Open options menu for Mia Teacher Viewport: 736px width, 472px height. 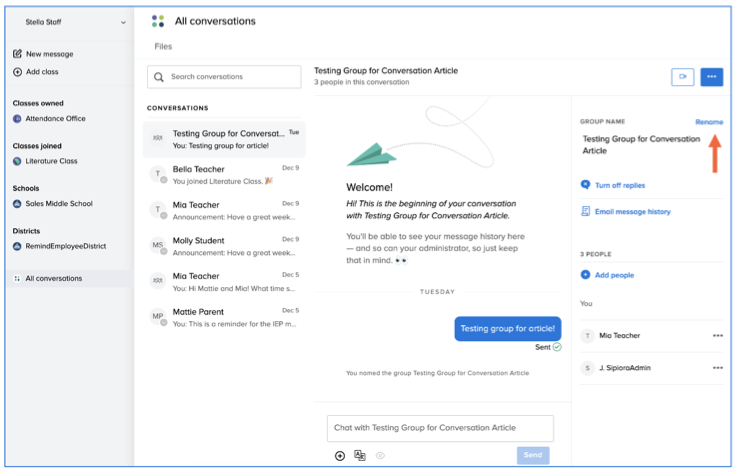click(x=717, y=336)
